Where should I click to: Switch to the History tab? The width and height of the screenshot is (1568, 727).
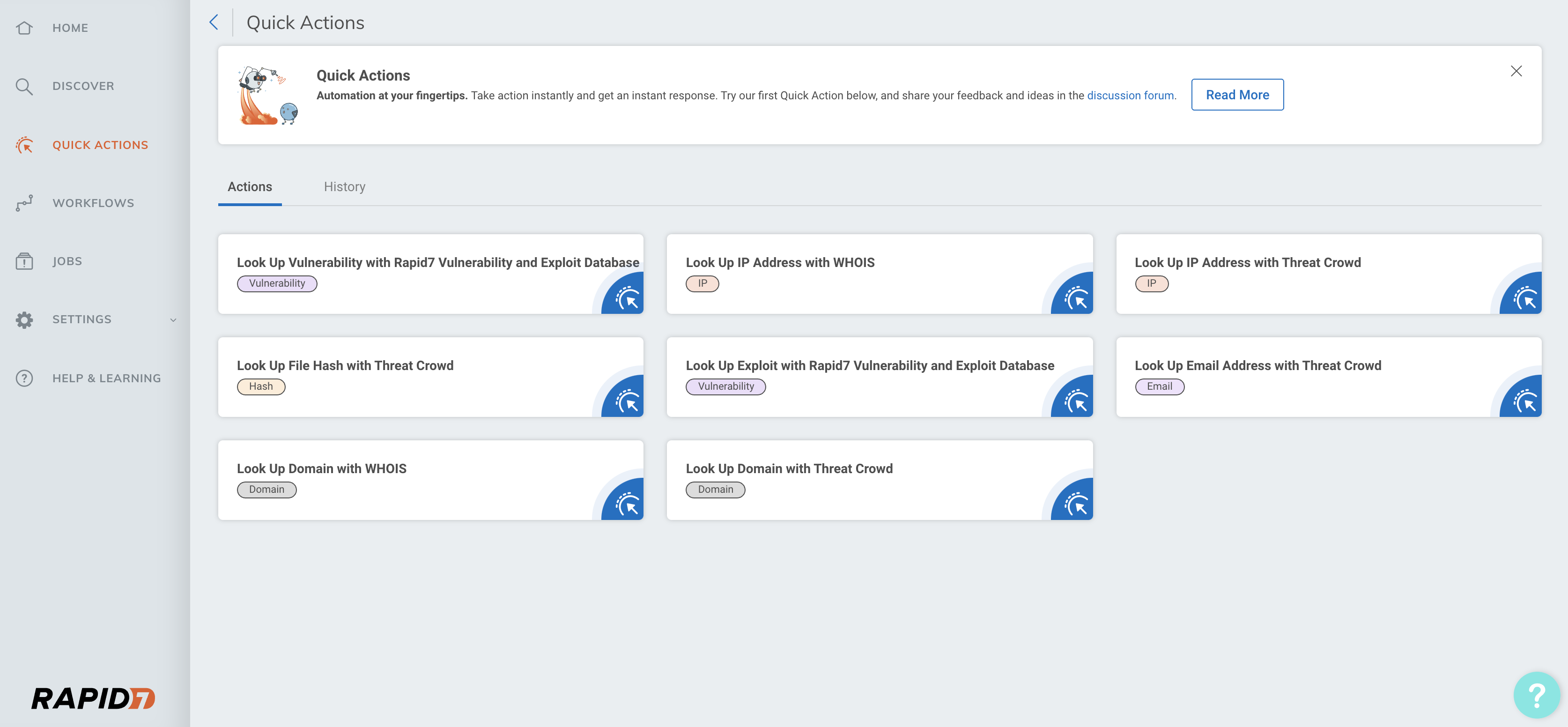tap(345, 187)
